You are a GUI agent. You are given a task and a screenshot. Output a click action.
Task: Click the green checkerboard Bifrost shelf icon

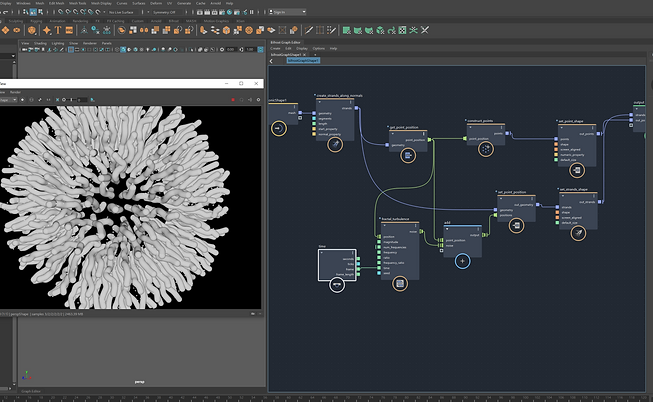pos(402,30)
